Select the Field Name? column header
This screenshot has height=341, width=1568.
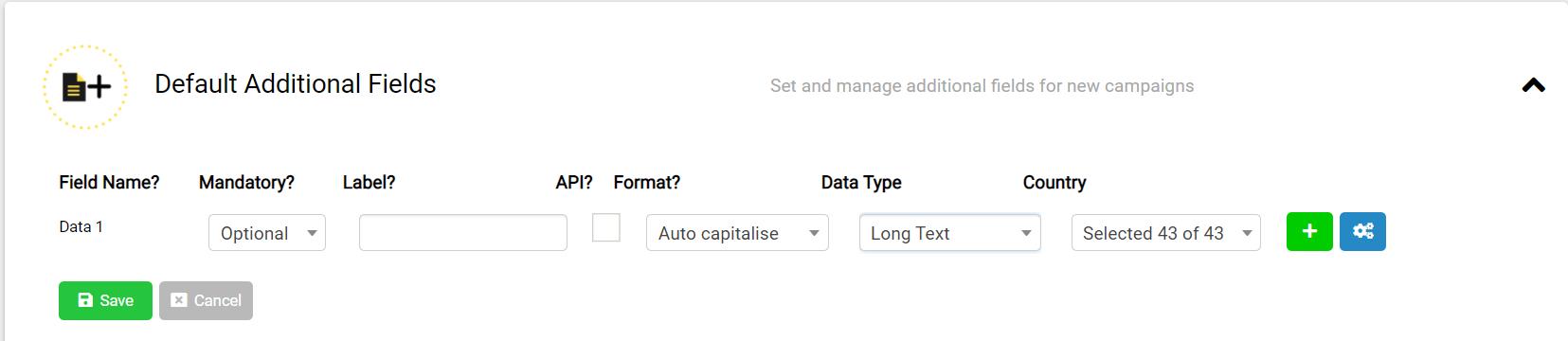pos(109,182)
